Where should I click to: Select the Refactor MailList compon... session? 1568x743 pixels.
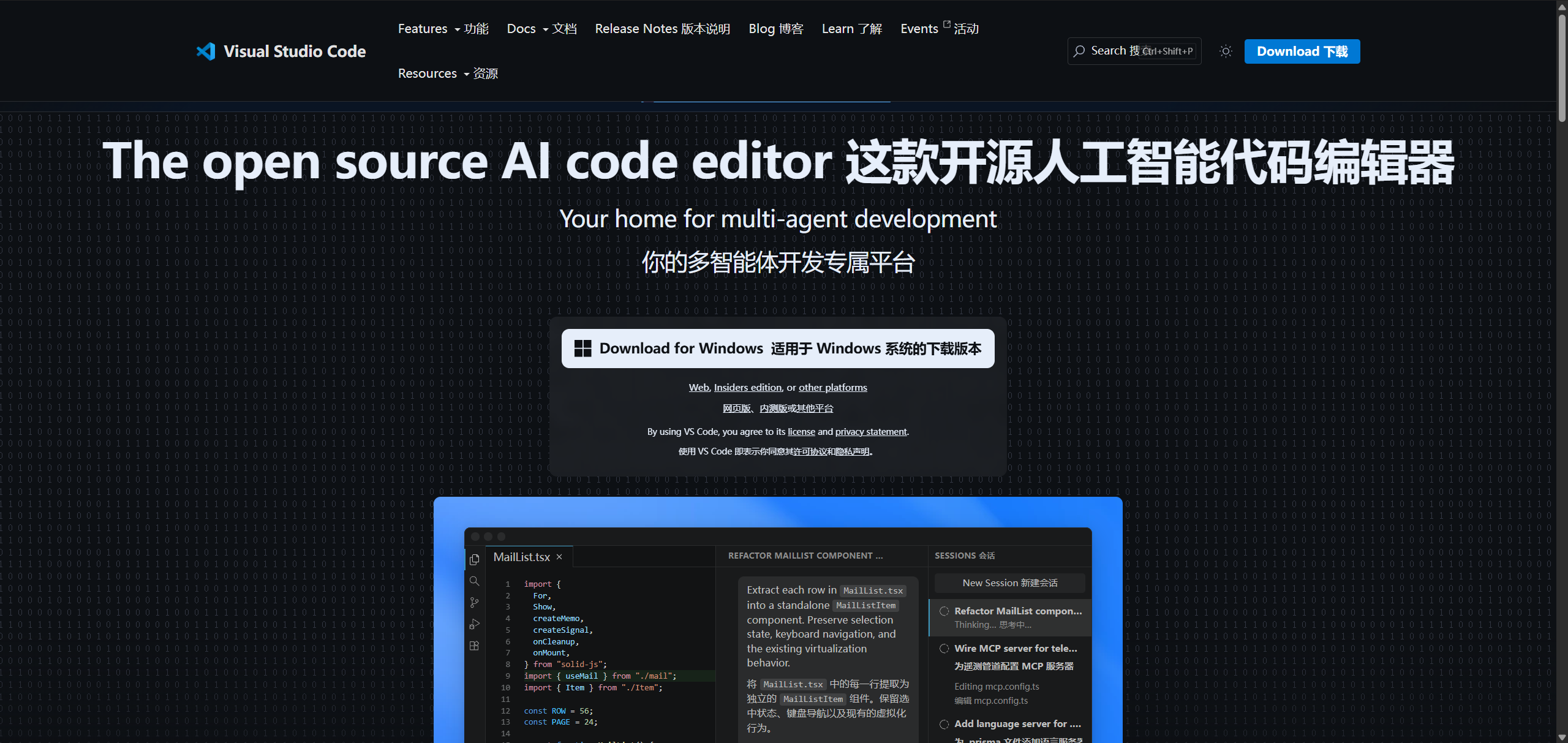click(x=1010, y=617)
